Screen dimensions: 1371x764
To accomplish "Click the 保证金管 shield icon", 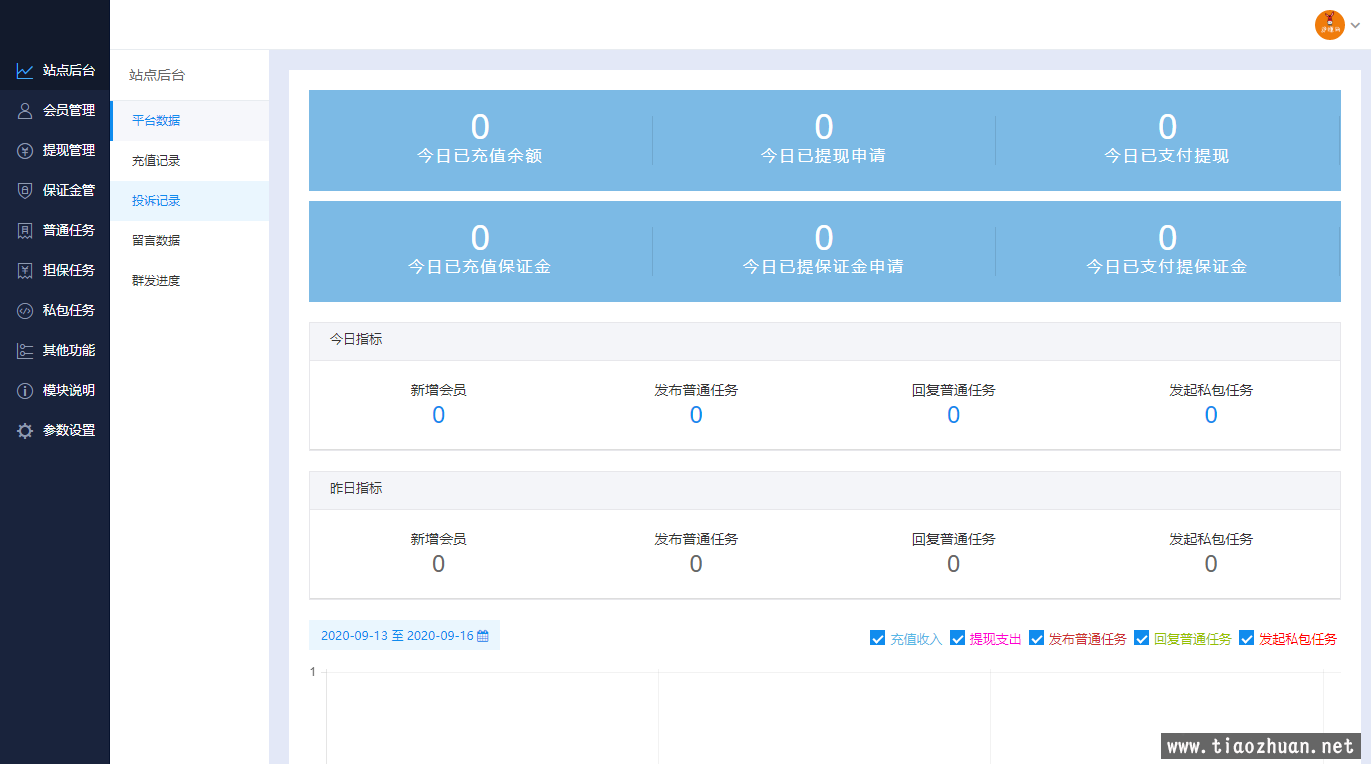I will coord(25,191).
